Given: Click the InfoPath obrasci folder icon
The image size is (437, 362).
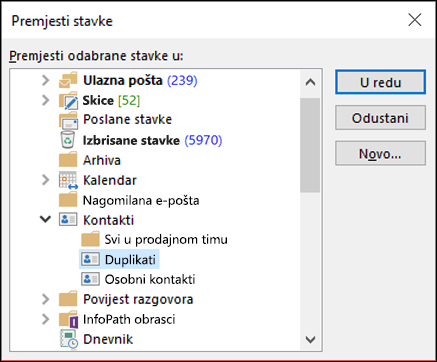Looking at the screenshot, I should coord(68,319).
